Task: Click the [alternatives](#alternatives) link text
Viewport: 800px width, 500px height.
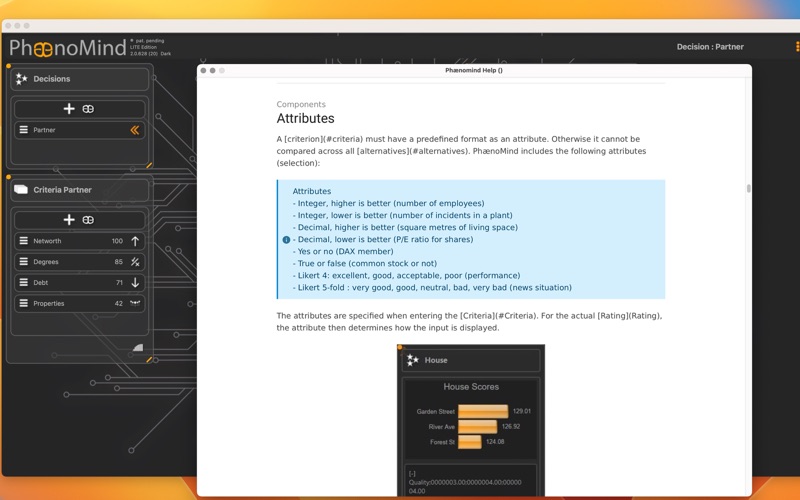Action: pyautogui.click(x=413, y=151)
